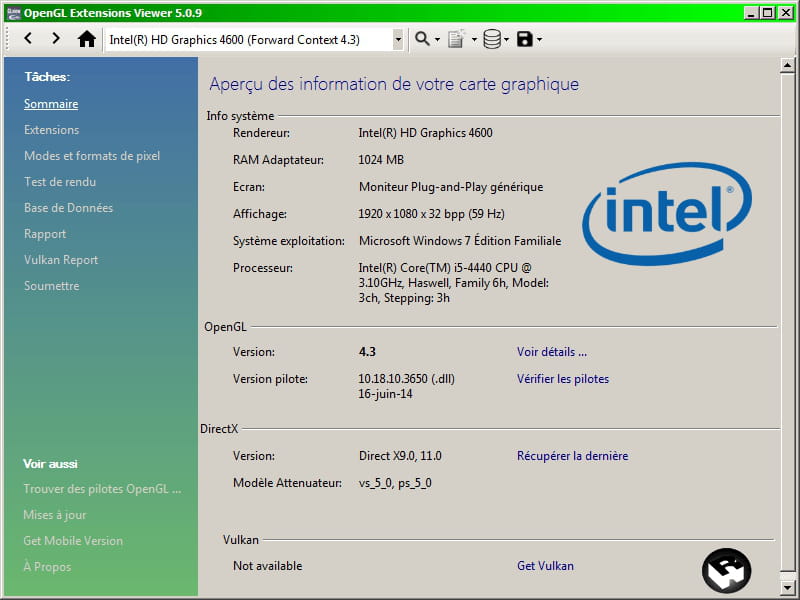Go to home via the house icon

tap(87, 39)
